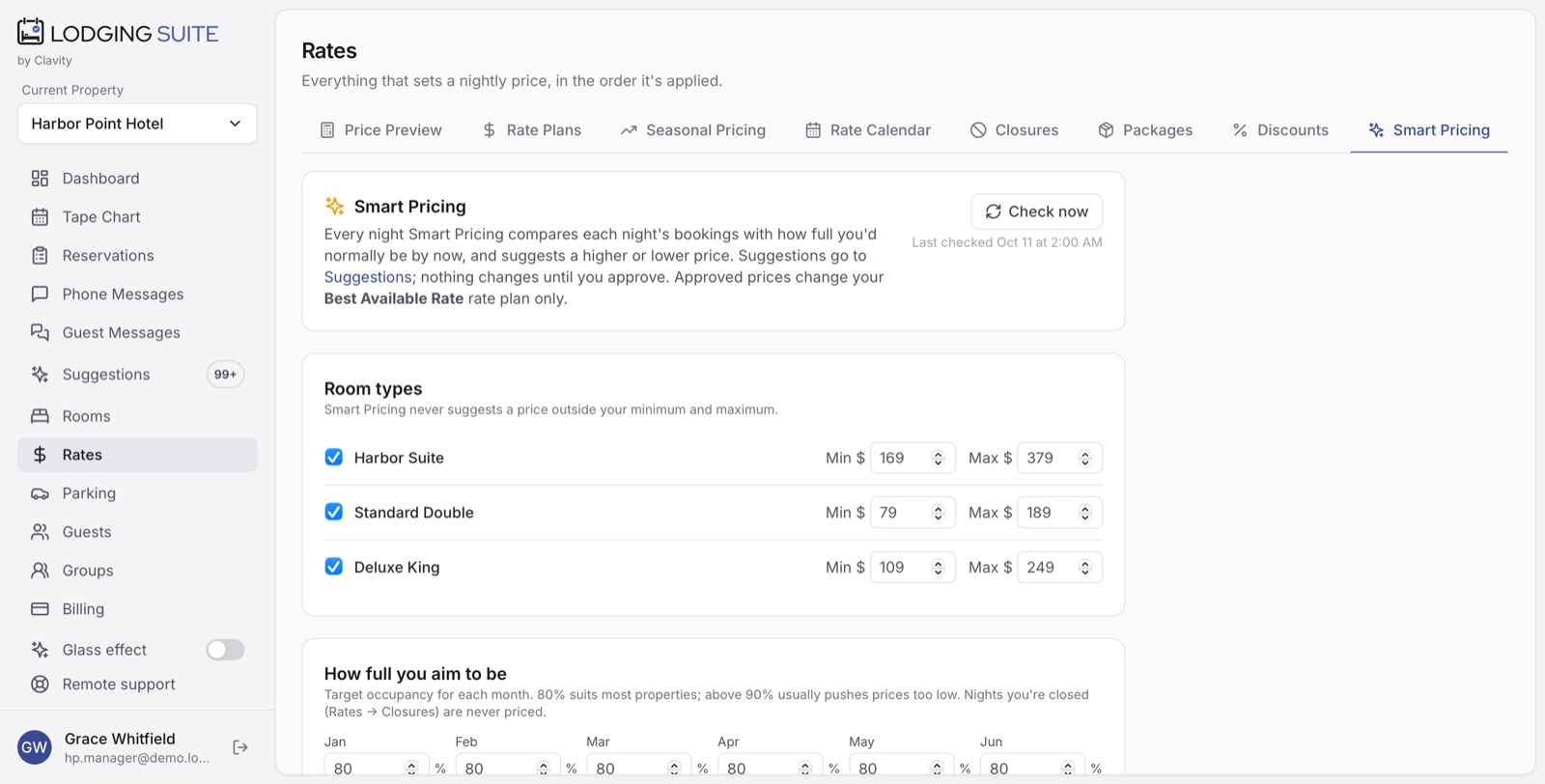Open Rooms bed icon
Image resolution: width=1545 pixels, height=784 pixels.
40,416
